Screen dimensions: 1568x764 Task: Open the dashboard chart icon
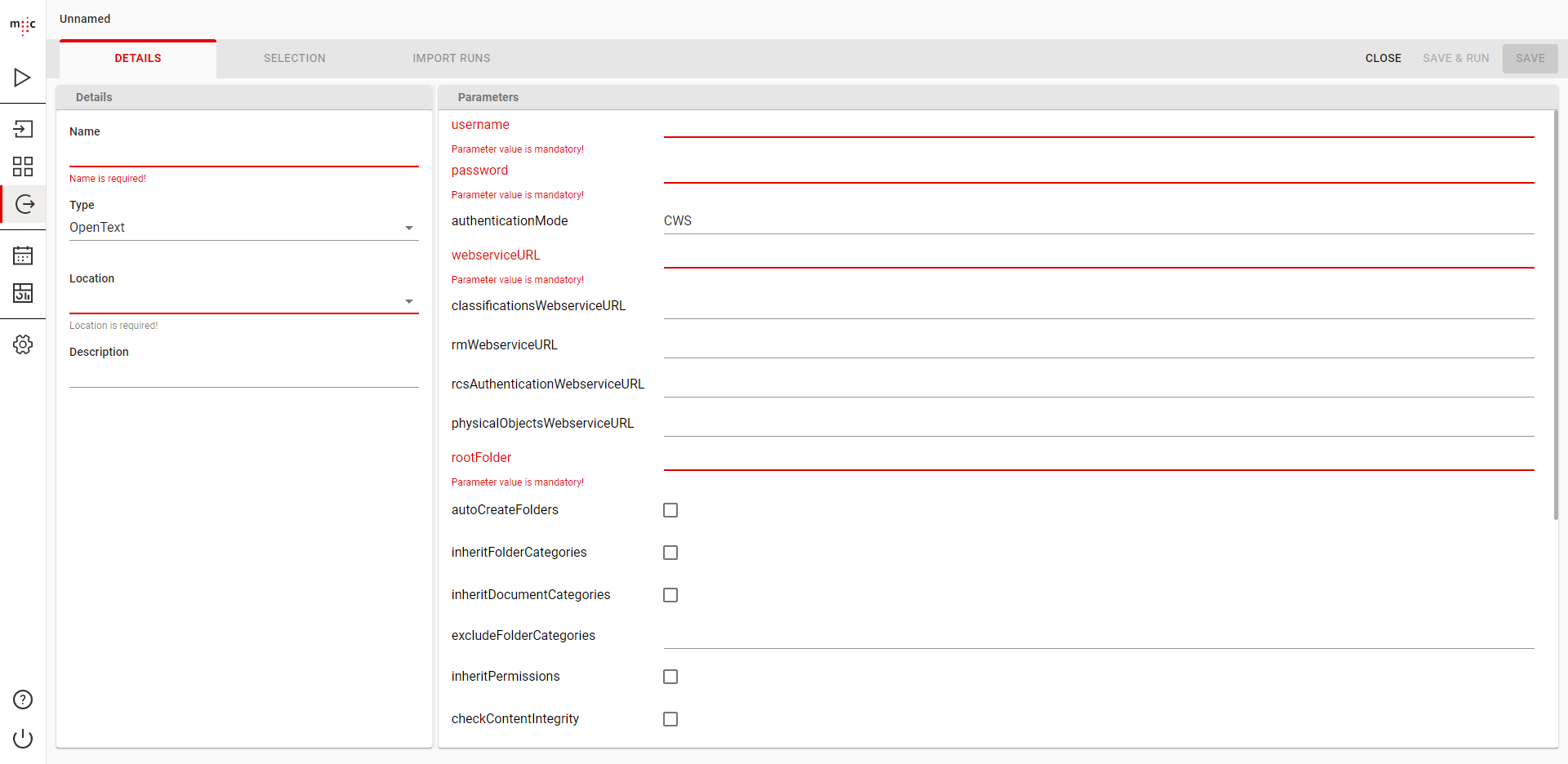[x=23, y=293]
